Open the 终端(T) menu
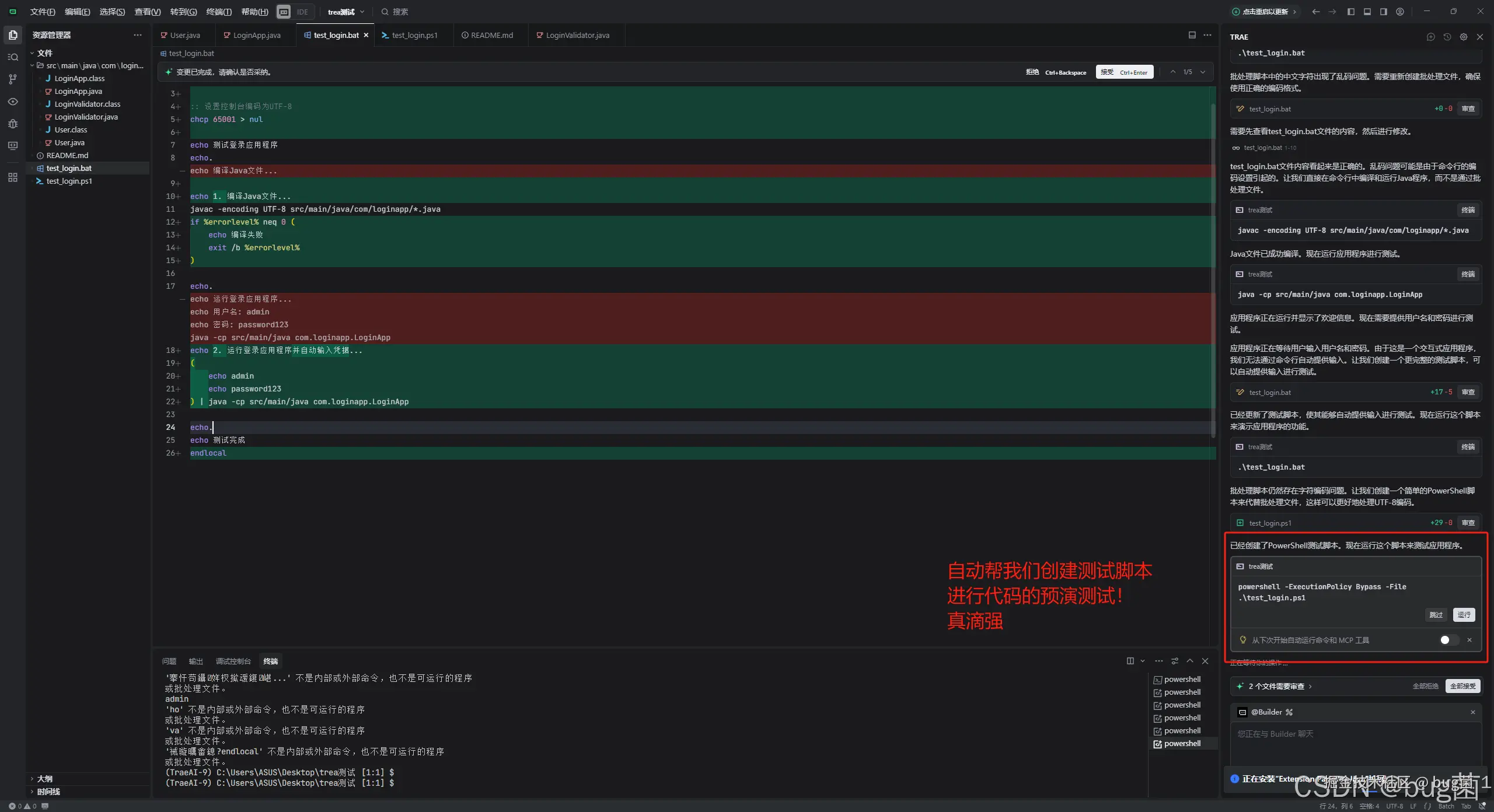This screenshot has width=1494, height=812. 219,12
